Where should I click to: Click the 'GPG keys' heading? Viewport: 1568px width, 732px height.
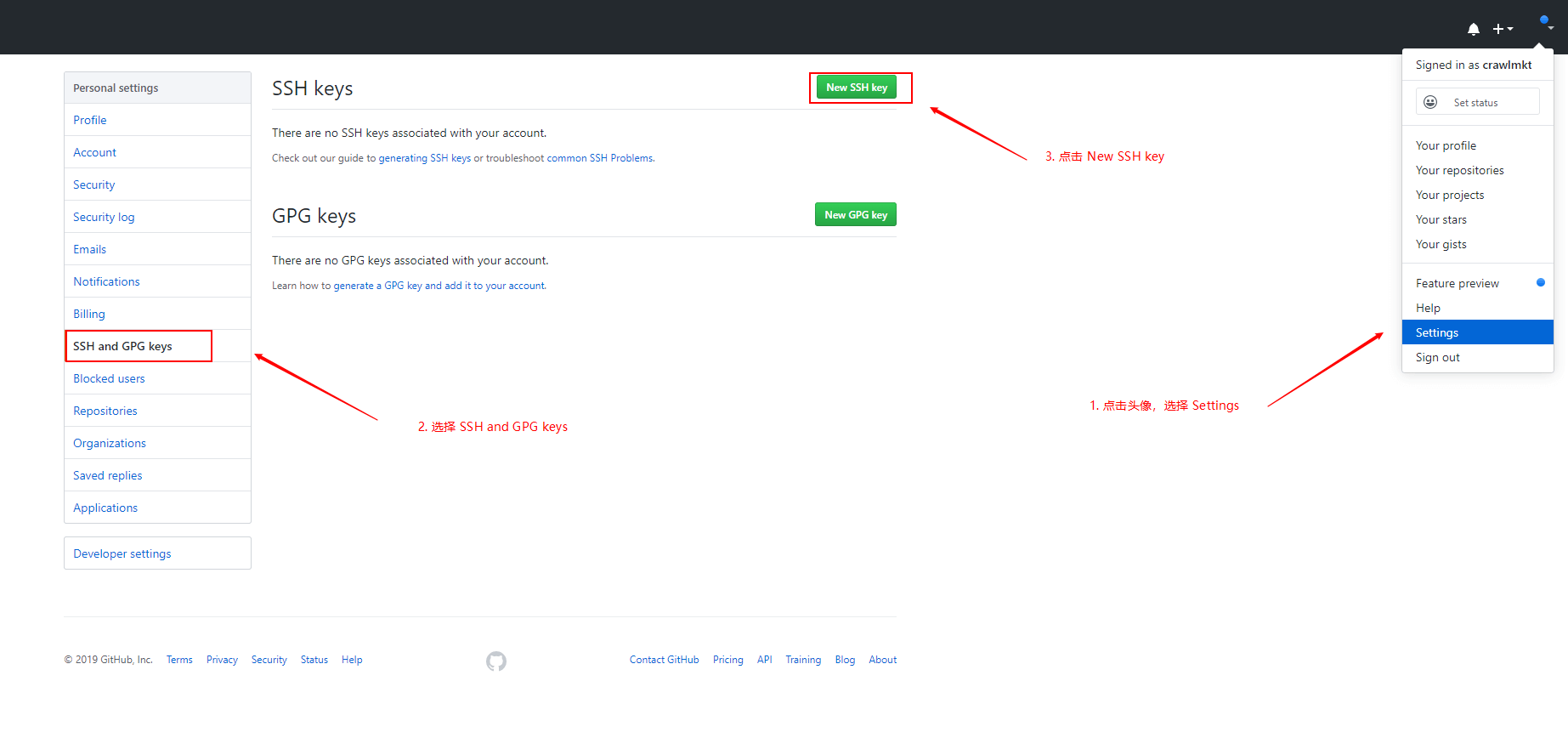pos(314,216)
